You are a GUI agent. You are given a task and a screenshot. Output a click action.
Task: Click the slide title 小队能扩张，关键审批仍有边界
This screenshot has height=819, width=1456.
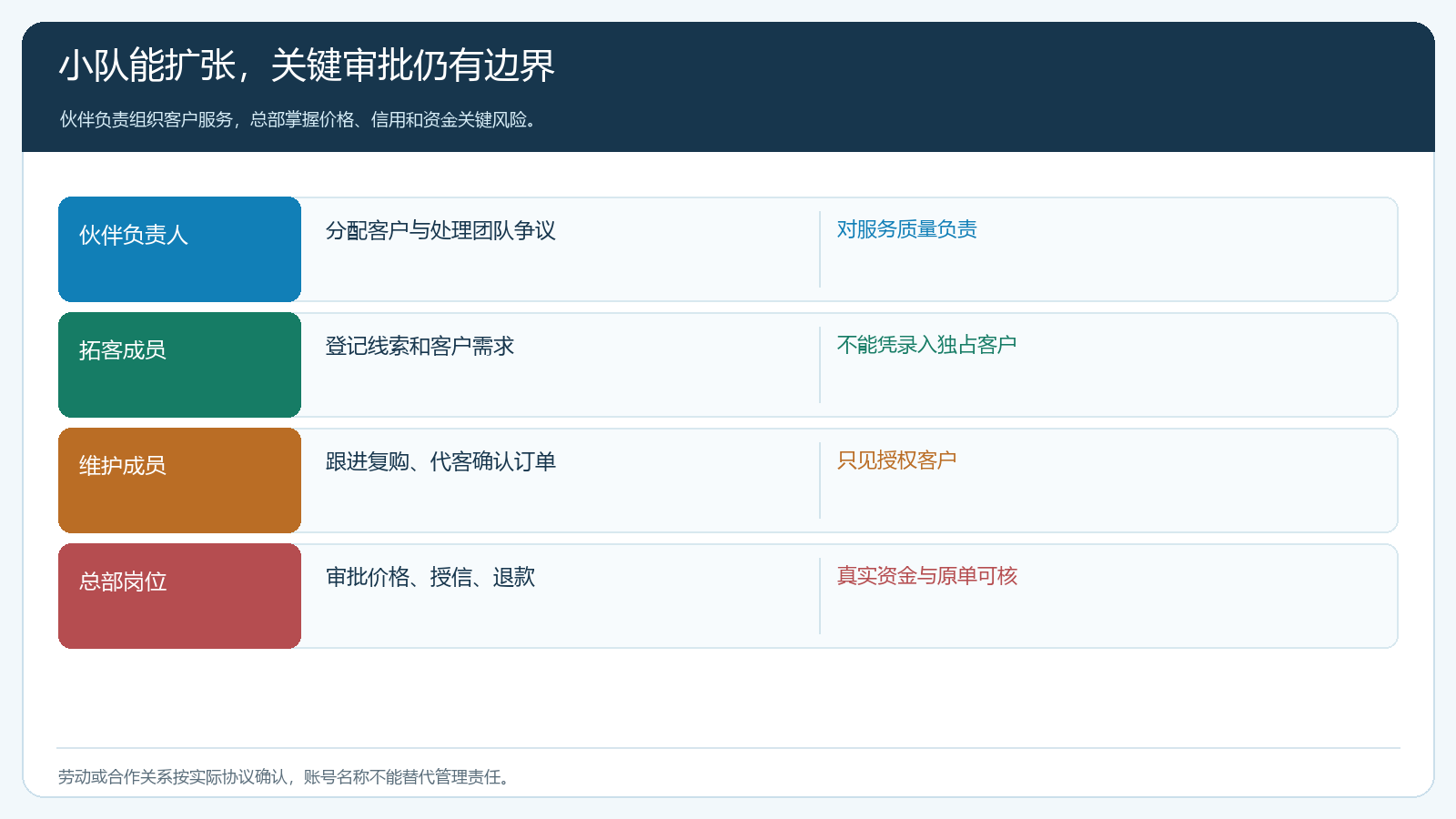(308, 66)
